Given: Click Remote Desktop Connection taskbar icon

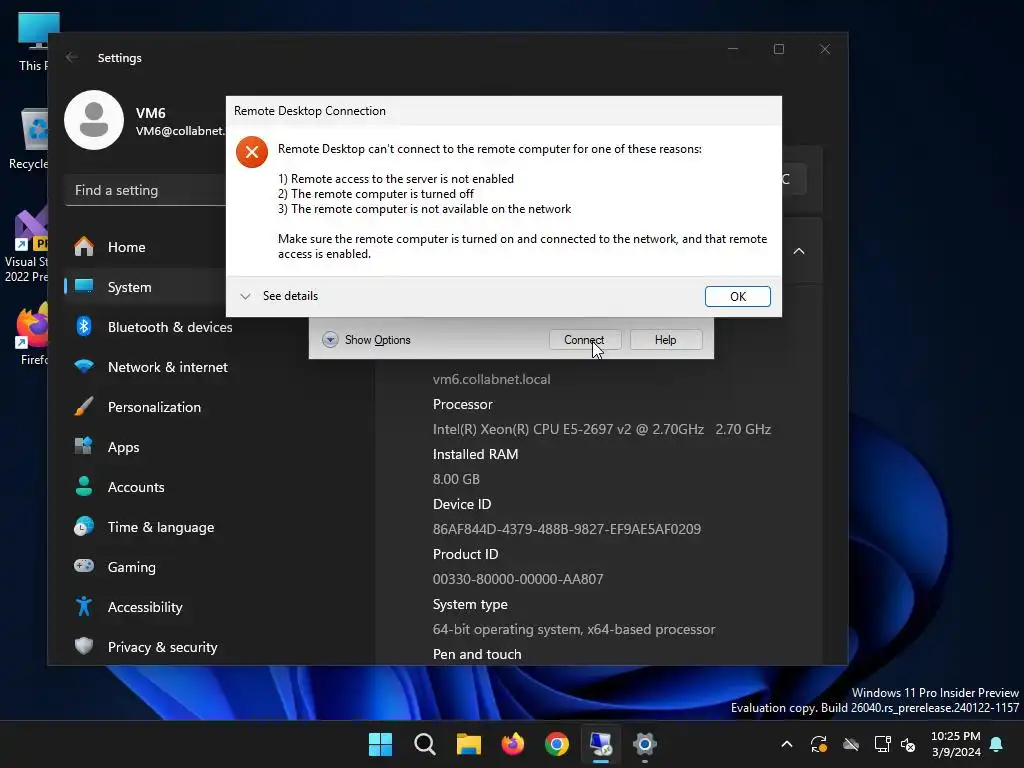Looking at the screenshot, I should click(601, 744).
